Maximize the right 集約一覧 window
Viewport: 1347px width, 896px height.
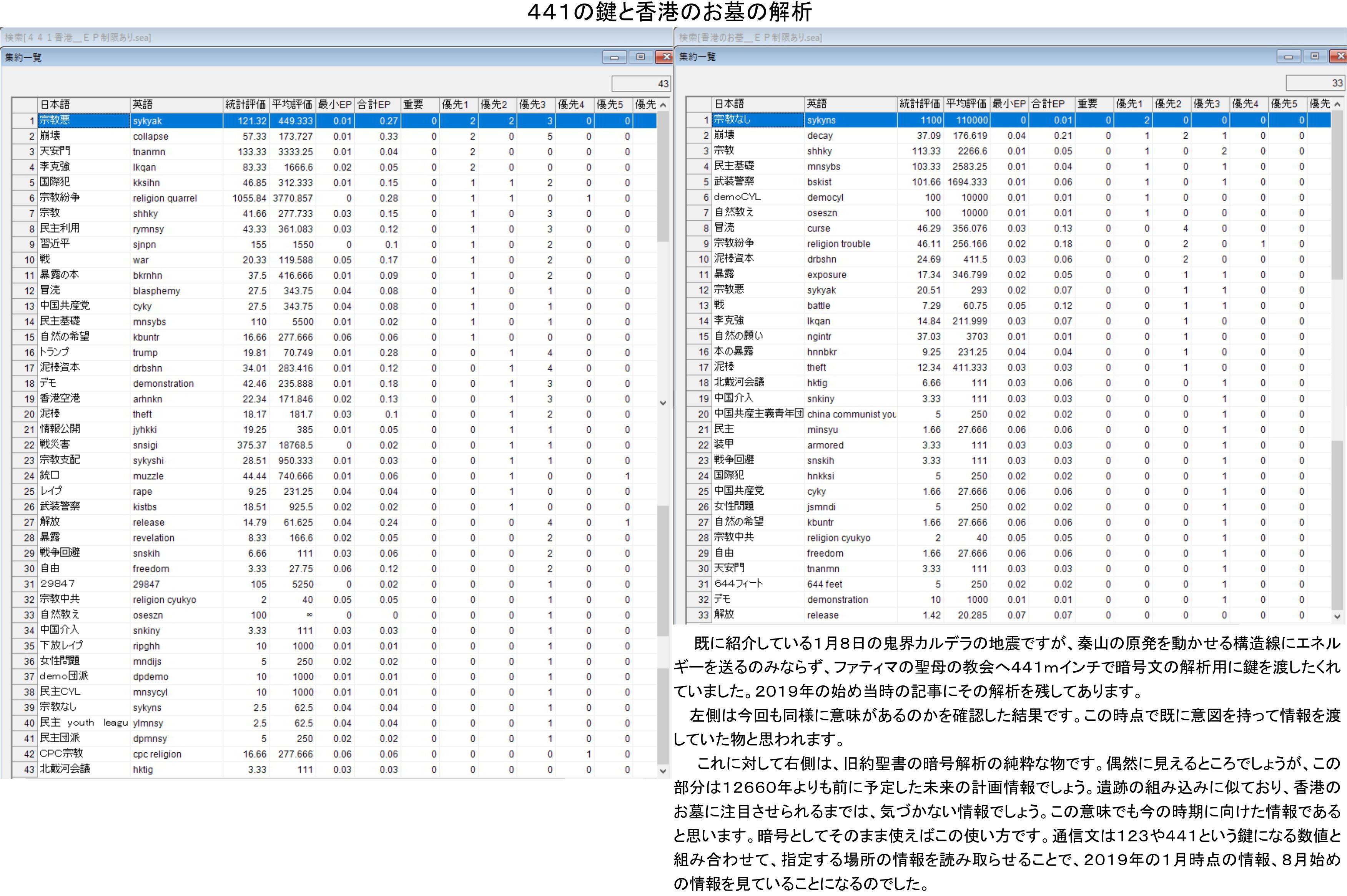coord(1314,57)
